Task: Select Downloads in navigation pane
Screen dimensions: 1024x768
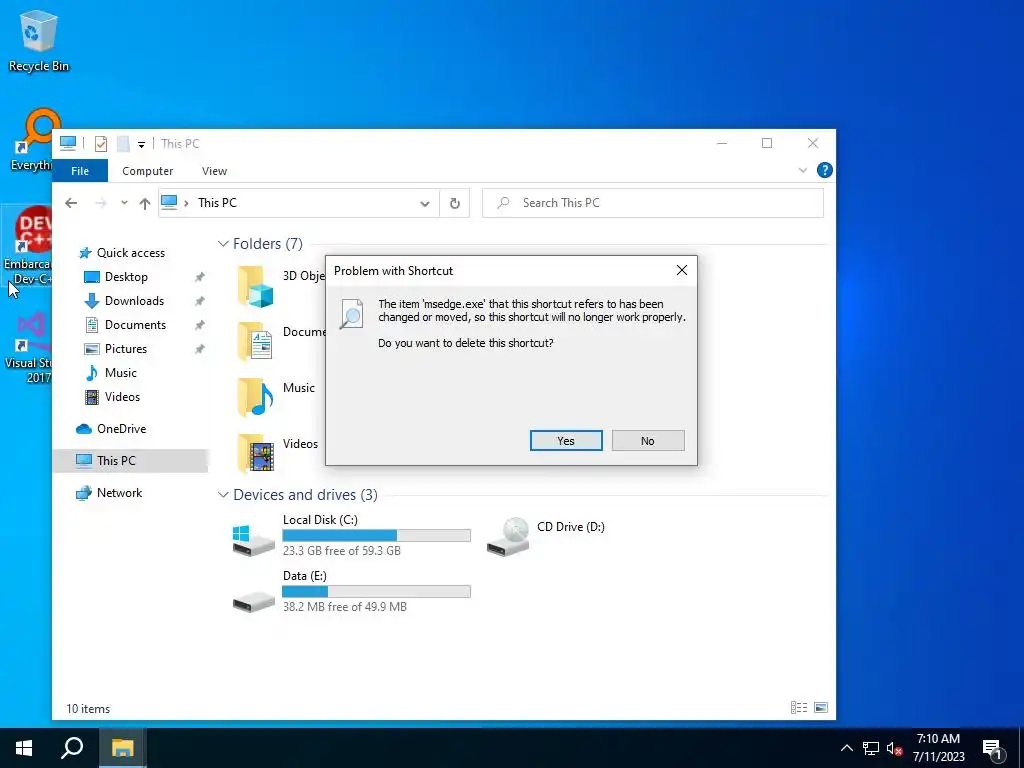Action: click(x=135, y=301)
